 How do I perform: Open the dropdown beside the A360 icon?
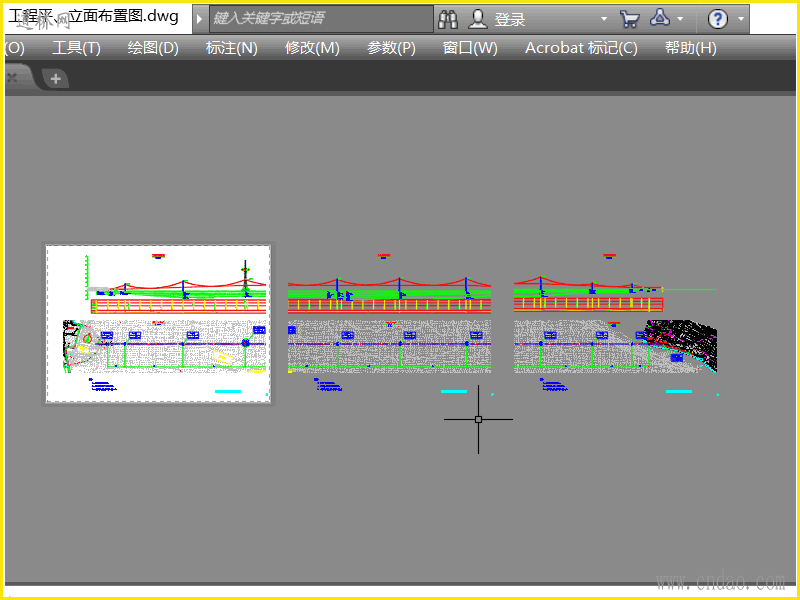click(x=680, y=19)
